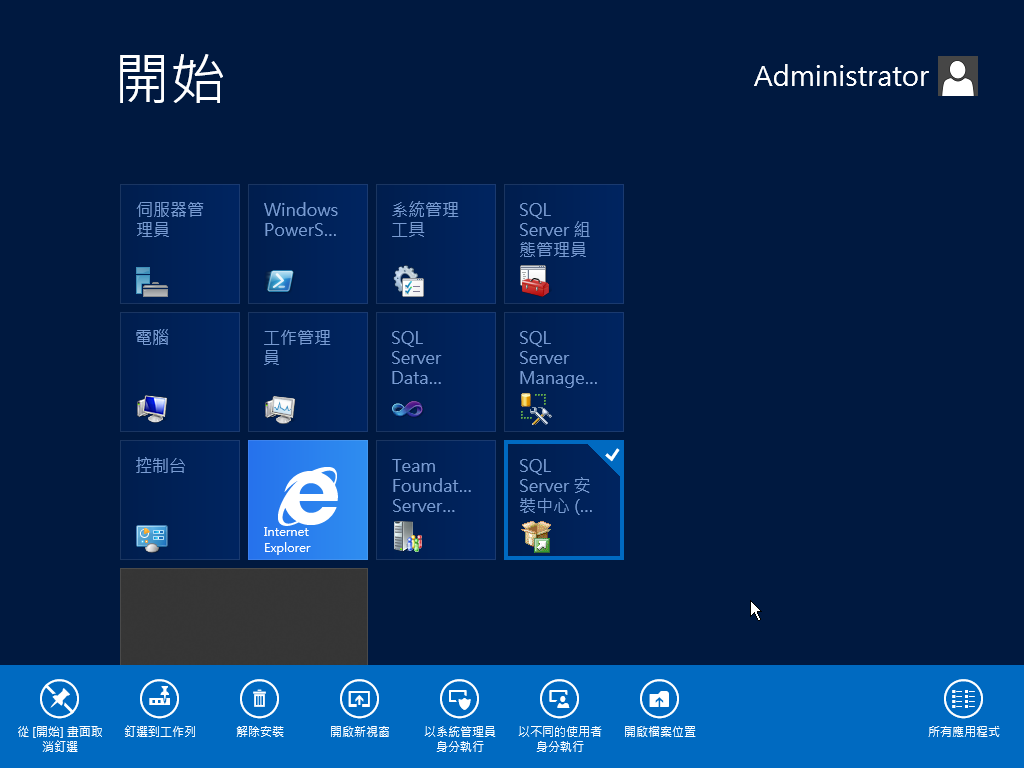Viewport: 1024px width, 768px height.
Task: Click 開啟新視窗 icon
Action: pos(359,699)
